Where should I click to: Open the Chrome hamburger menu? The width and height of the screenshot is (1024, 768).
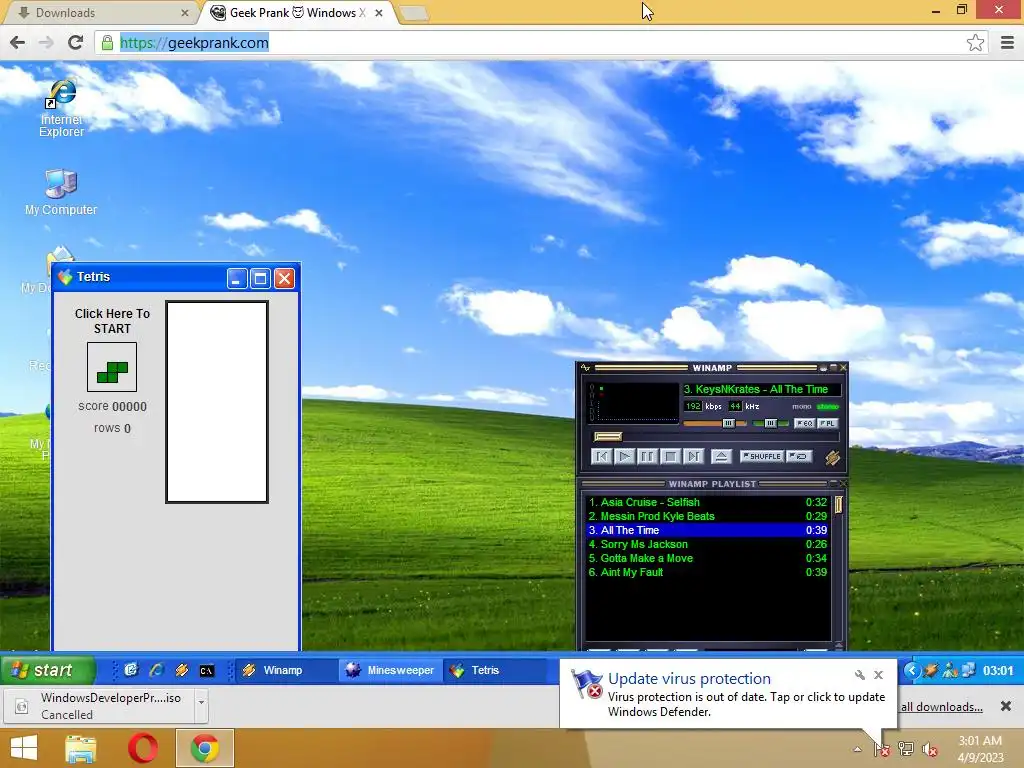click(x=1007, y=42)
